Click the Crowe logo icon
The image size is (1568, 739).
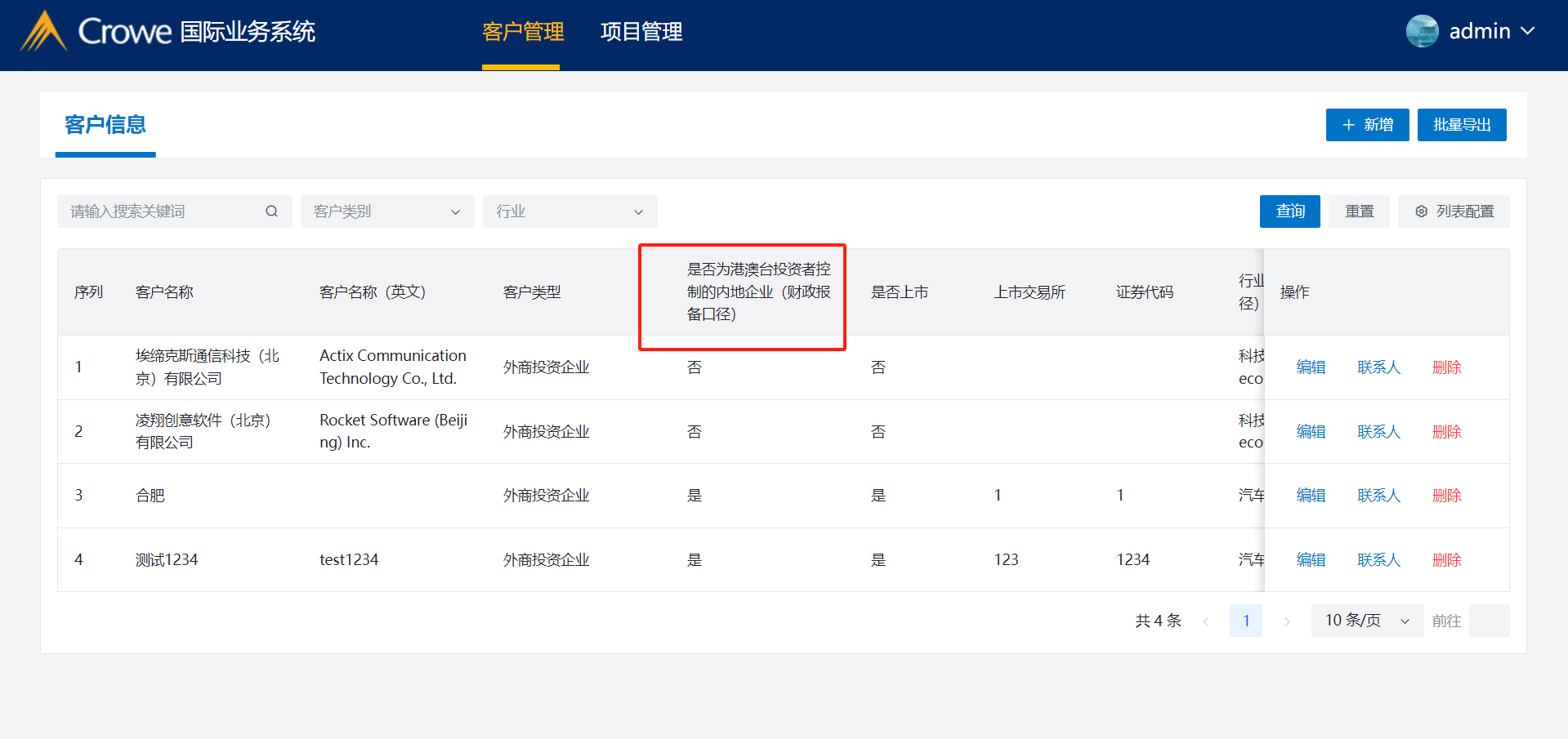coord(43,31)
